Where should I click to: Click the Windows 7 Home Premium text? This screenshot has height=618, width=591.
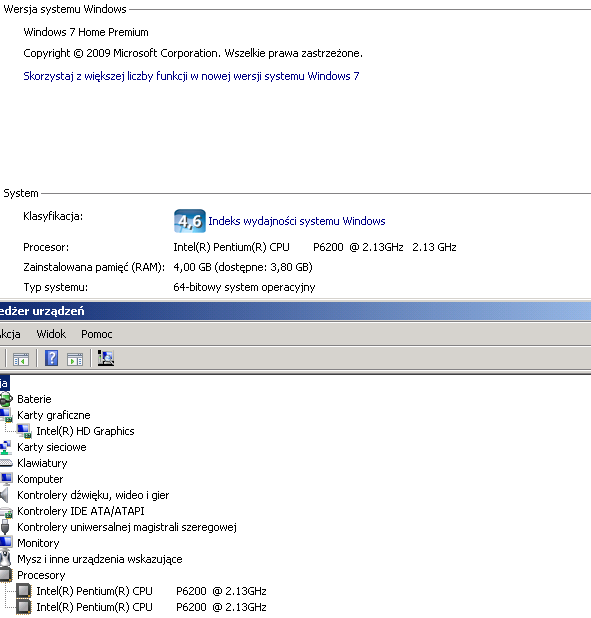coord(86,32)
